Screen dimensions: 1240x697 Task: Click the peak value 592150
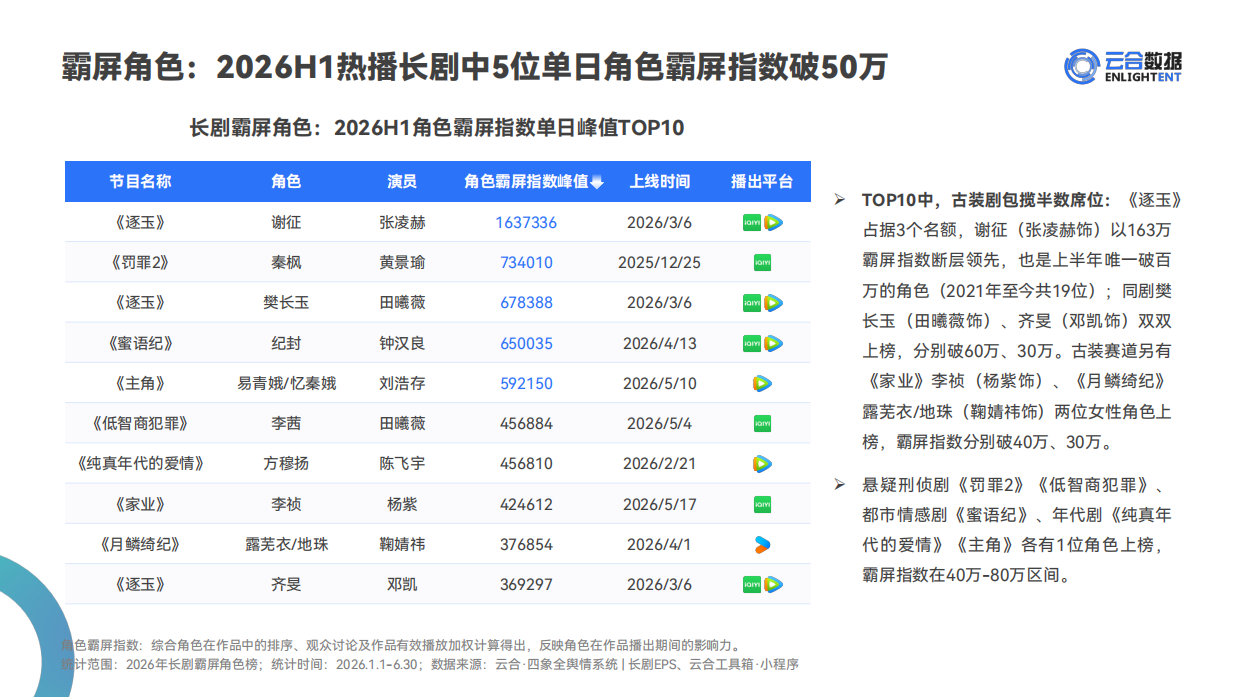[526, 383]
